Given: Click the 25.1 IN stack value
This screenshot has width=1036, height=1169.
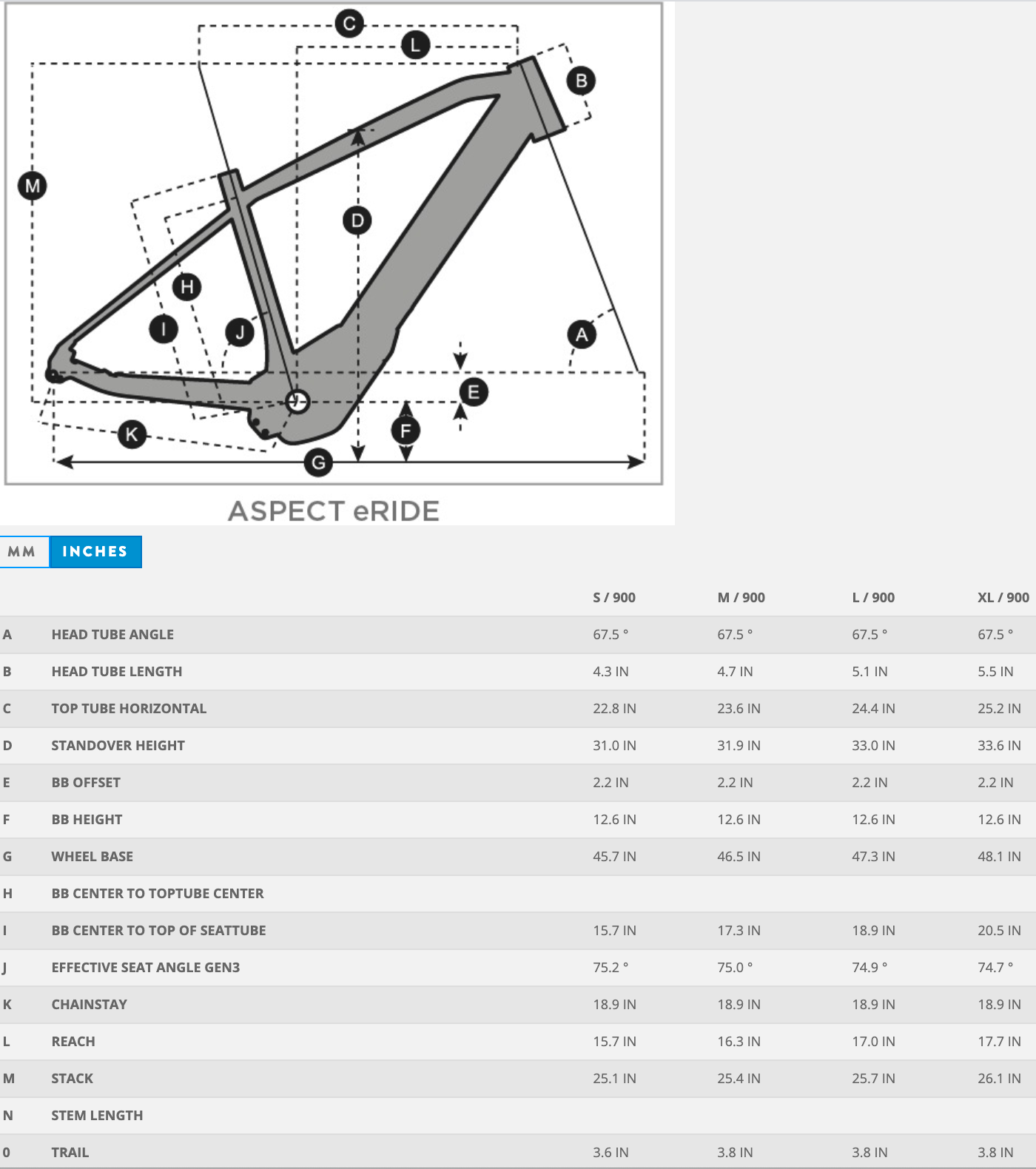Looking at the screenshot, I should pyautogui.click(x=614, y=1079).
